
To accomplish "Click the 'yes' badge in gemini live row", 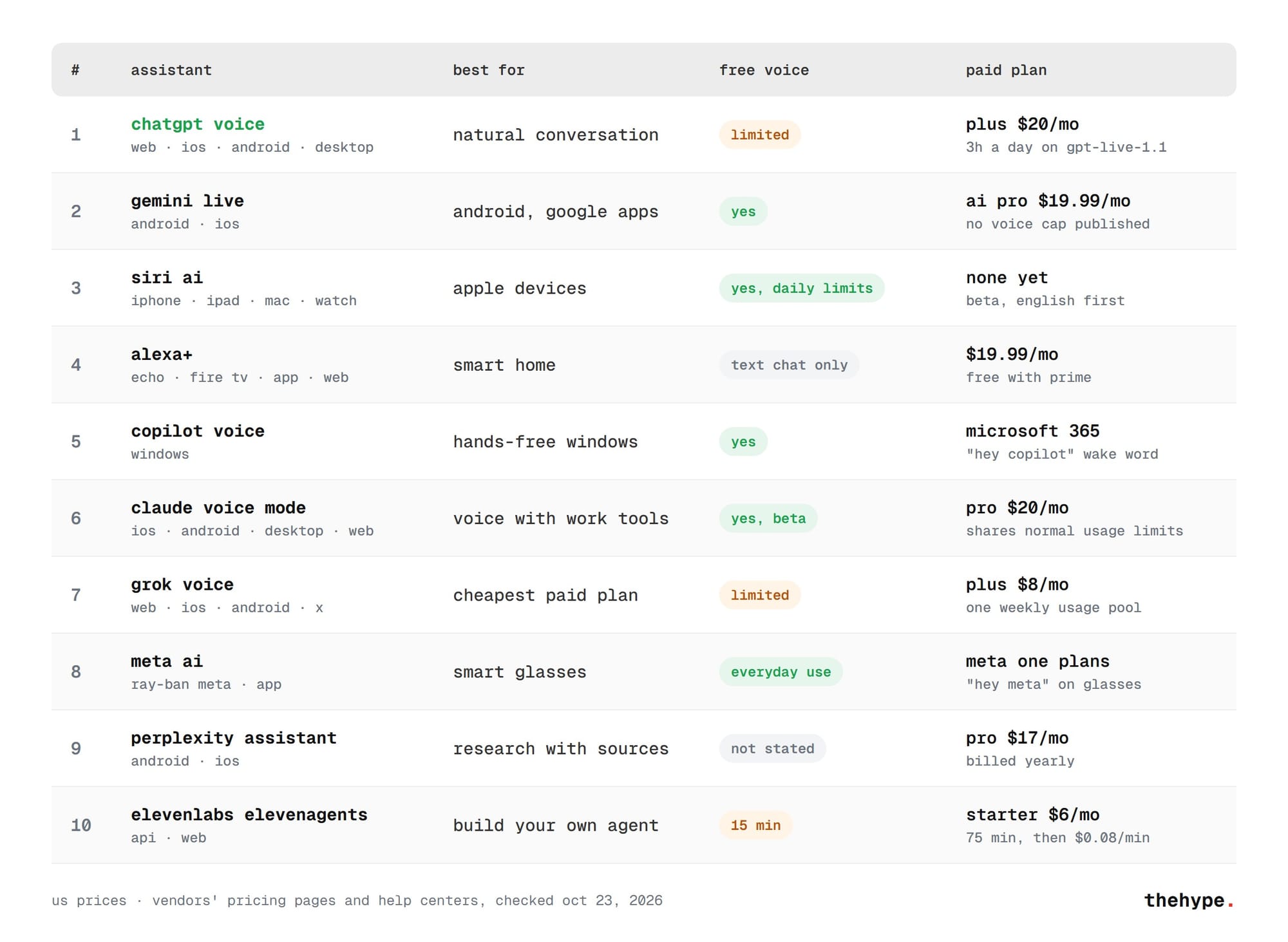I will point(743,211).
